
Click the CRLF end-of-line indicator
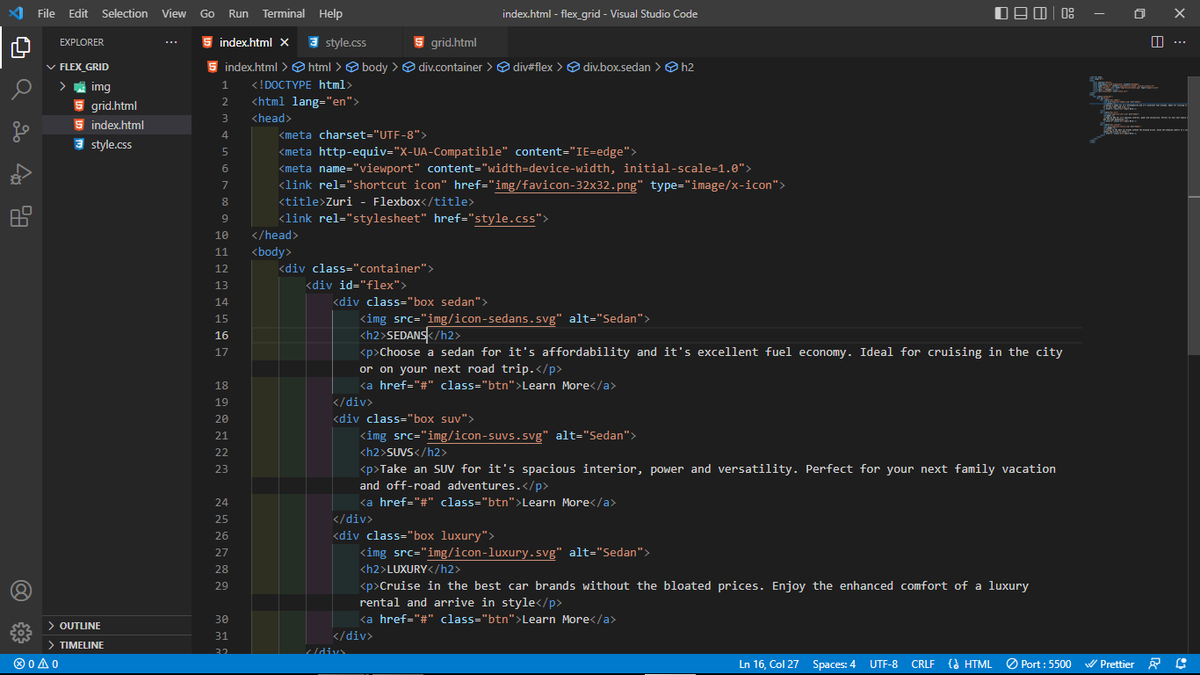(x=923, y=664)
